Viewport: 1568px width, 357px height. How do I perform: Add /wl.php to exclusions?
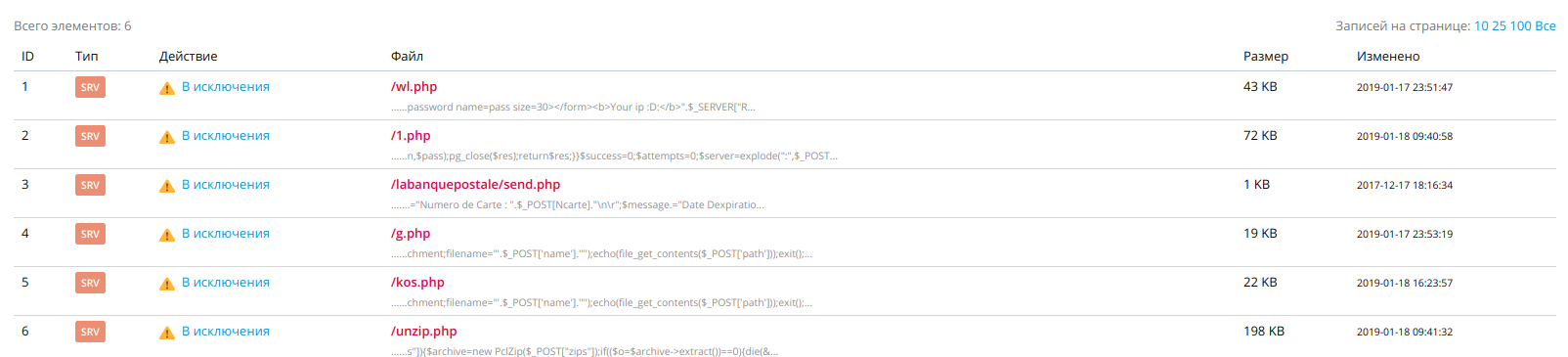click(226, 87)
